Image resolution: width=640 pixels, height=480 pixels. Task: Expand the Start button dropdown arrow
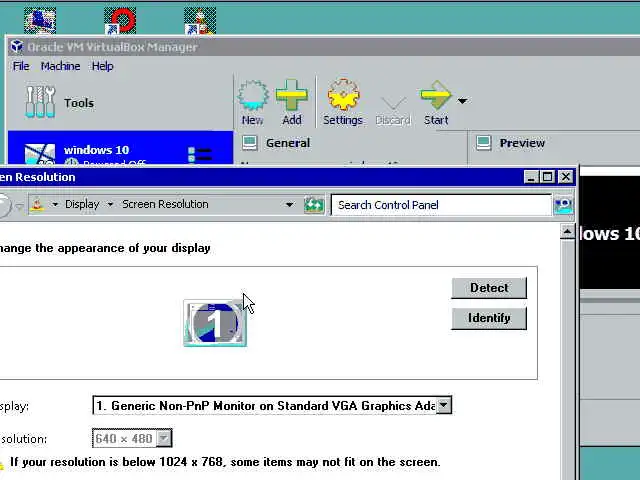[462, 100]
